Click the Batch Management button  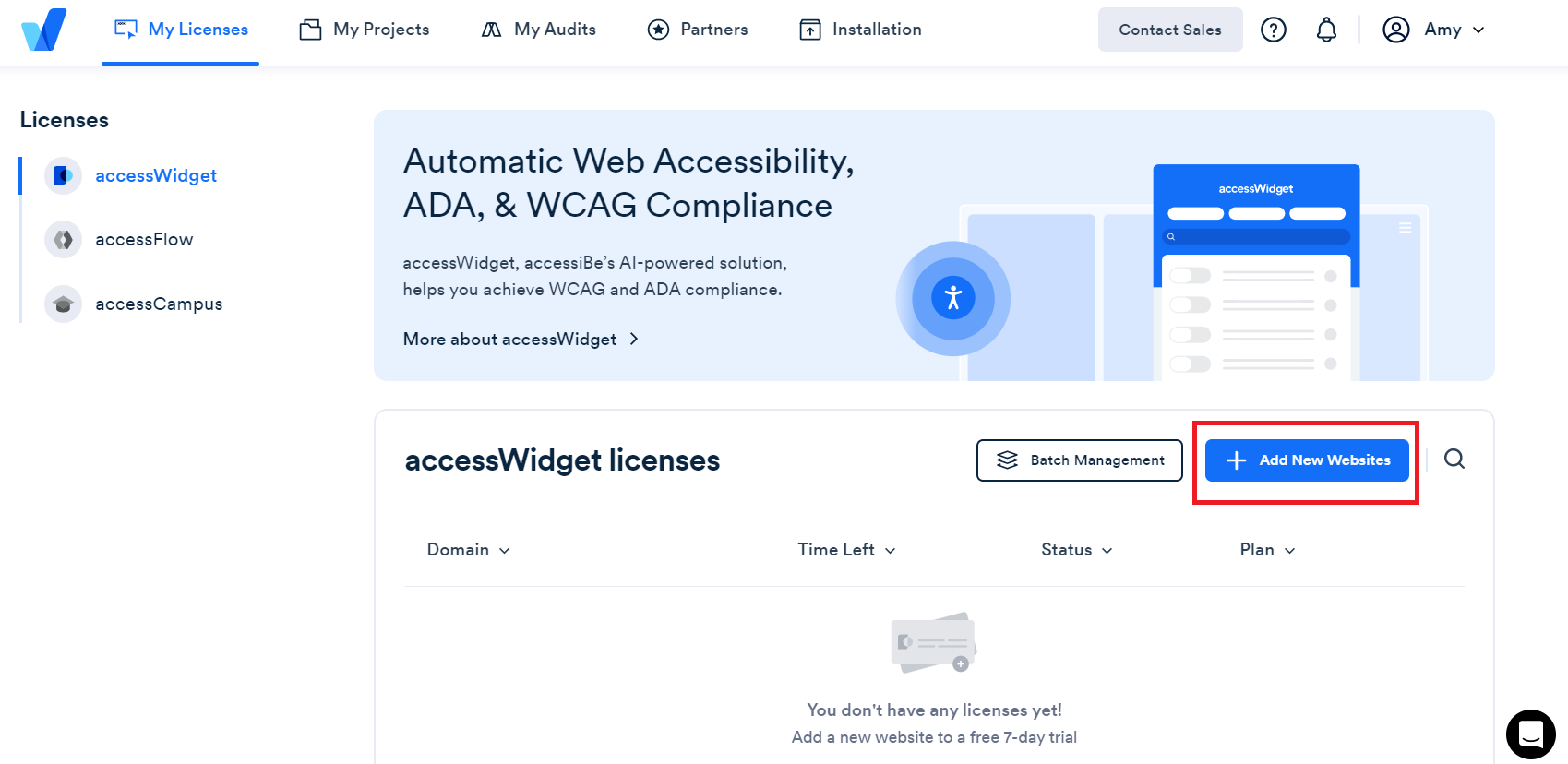[1080, 460]
